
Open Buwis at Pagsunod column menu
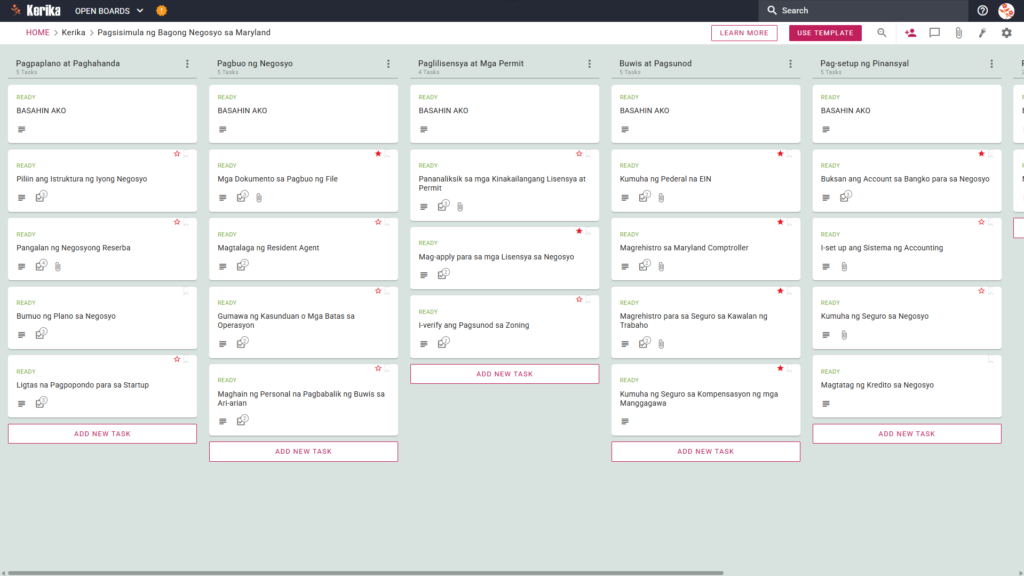pyautogui.click(x=791, y=64)
